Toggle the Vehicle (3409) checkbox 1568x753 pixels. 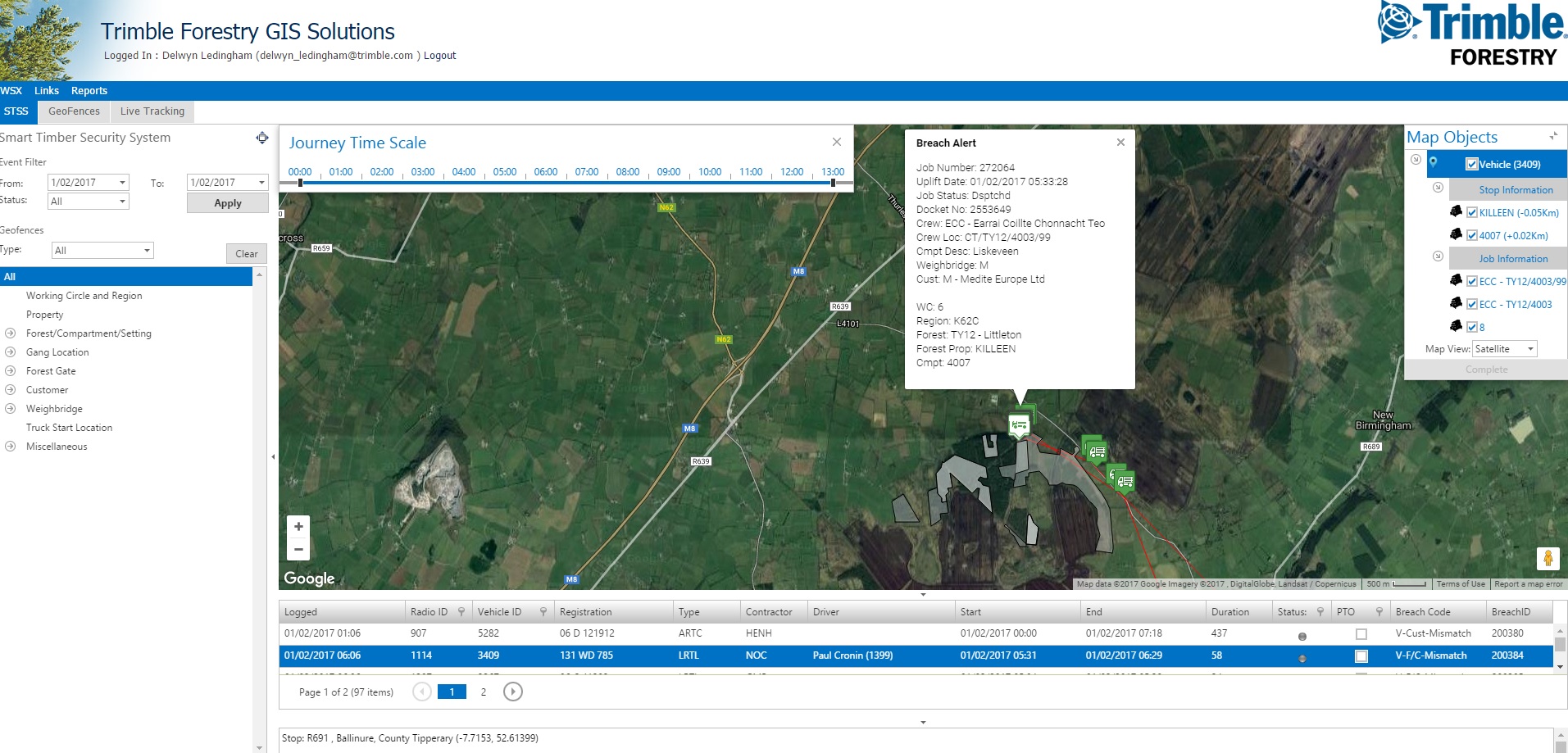[1472, 164]
